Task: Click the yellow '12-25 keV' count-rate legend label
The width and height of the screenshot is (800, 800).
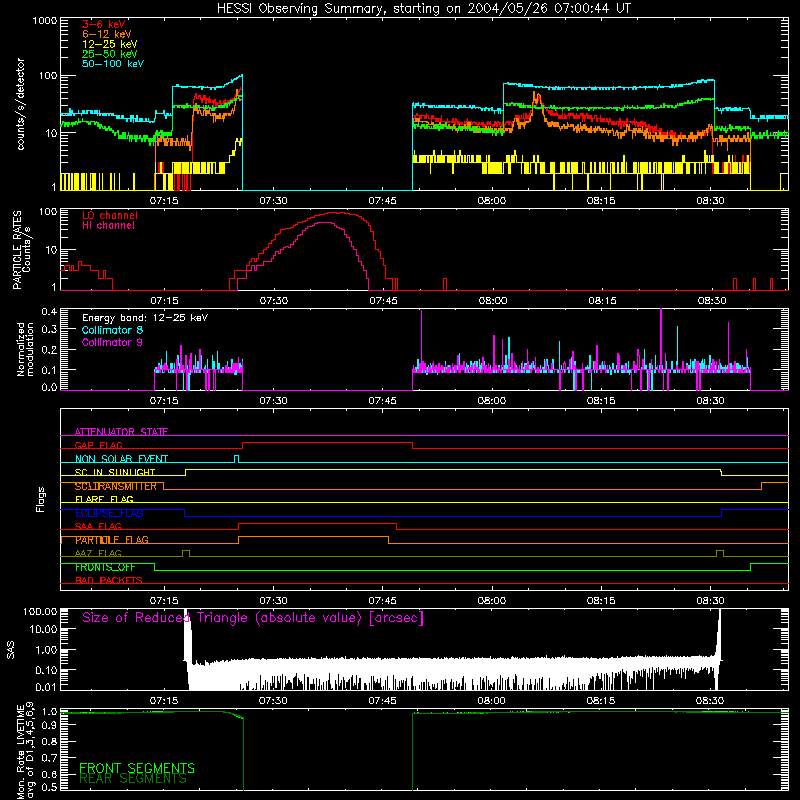Action: [110, 44]
